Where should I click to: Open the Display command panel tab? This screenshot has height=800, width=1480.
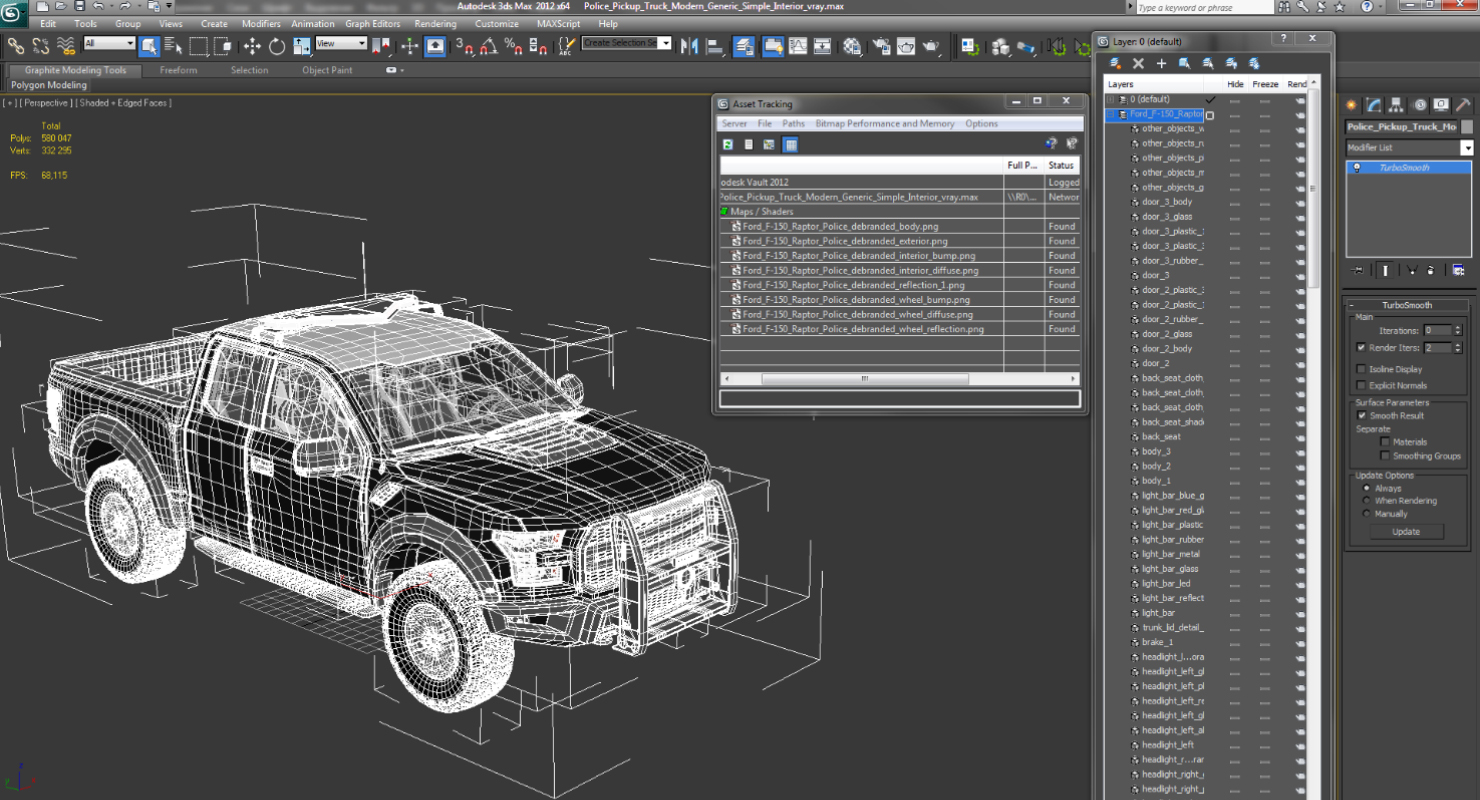pyautogui.click(x=1441, y=105)
